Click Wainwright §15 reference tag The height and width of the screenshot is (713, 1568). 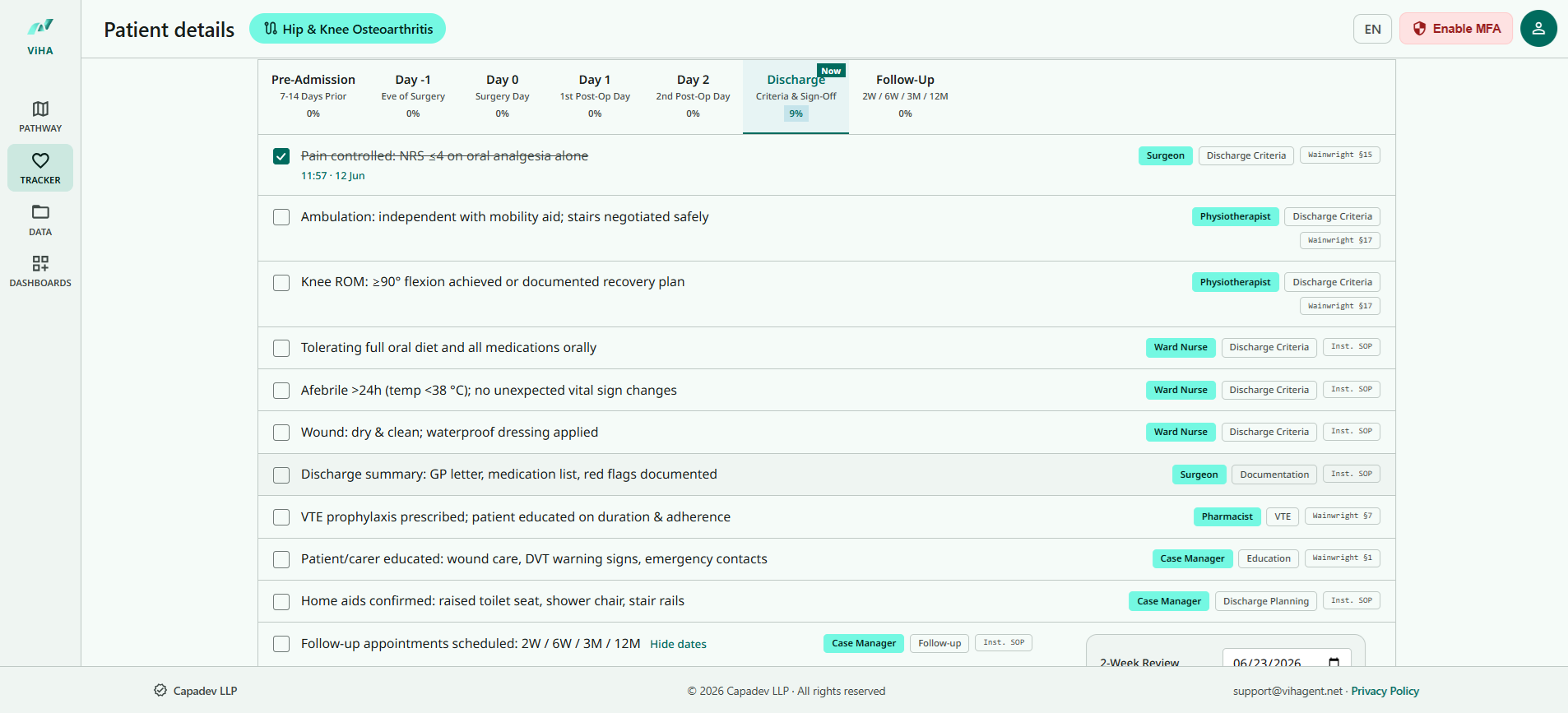(x=1339, y=155)
